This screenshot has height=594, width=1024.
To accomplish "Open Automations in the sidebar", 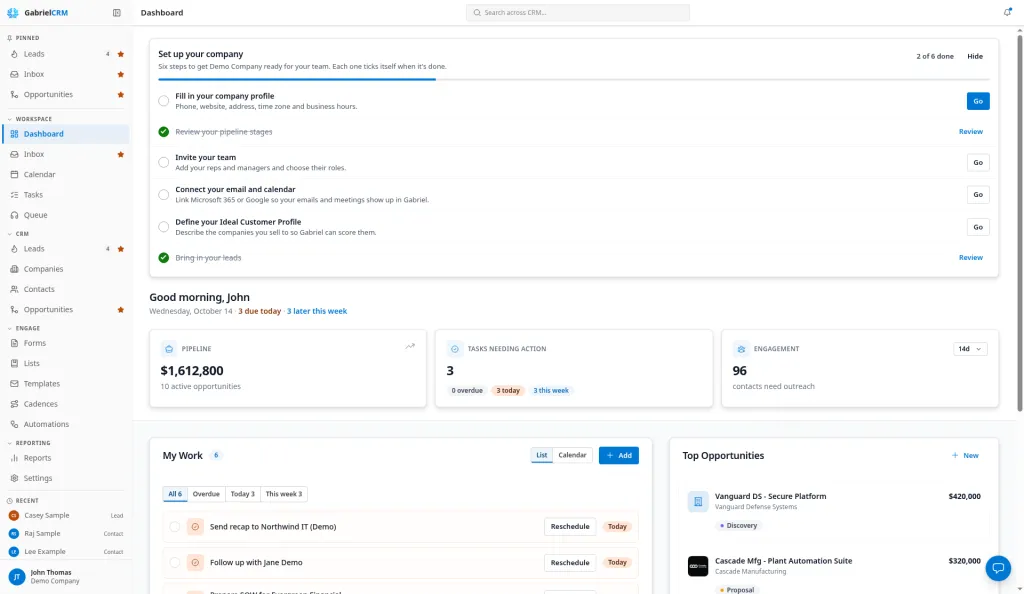I will coord(66,424).
